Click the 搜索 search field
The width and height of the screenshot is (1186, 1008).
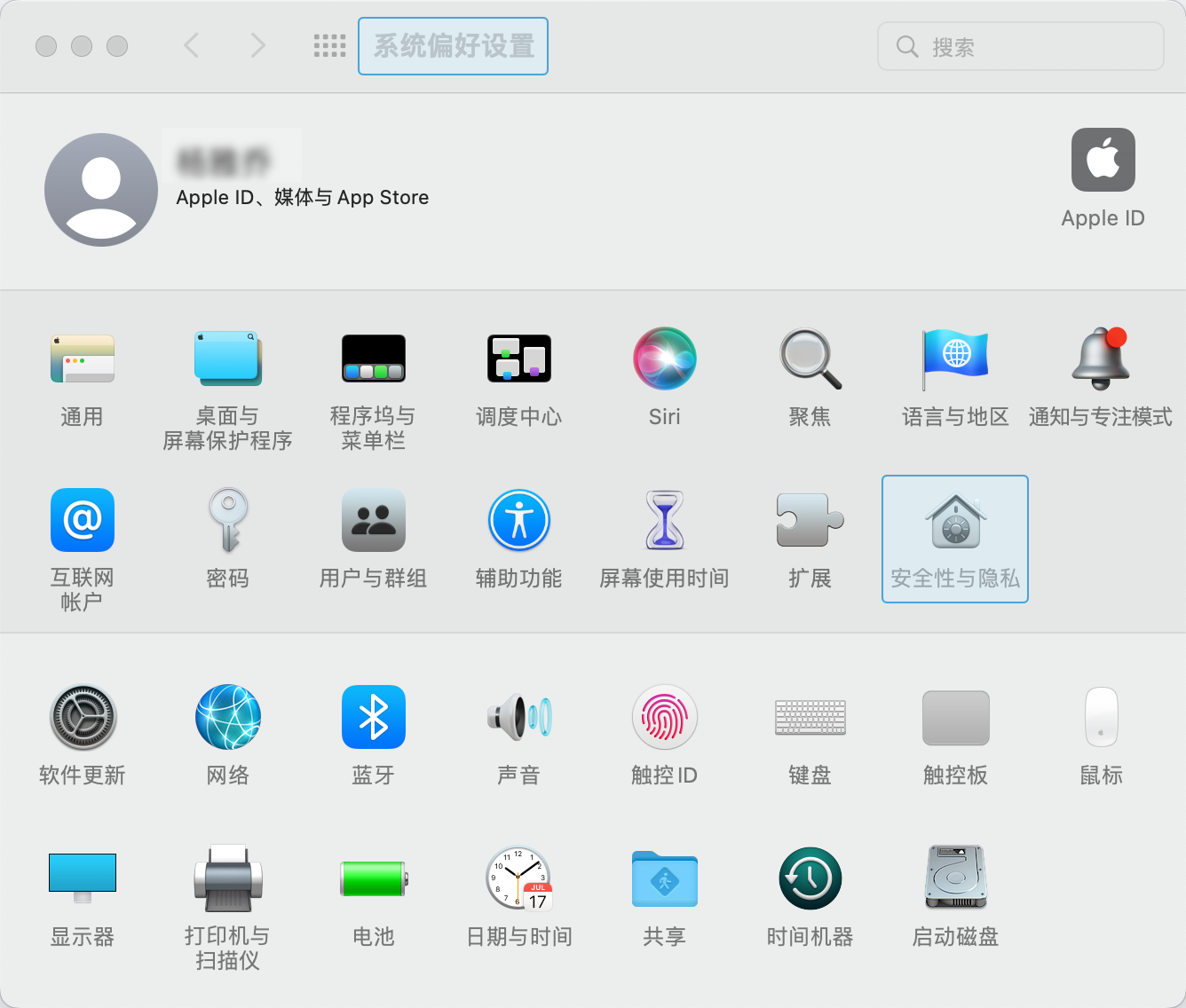coord(1021,46)
